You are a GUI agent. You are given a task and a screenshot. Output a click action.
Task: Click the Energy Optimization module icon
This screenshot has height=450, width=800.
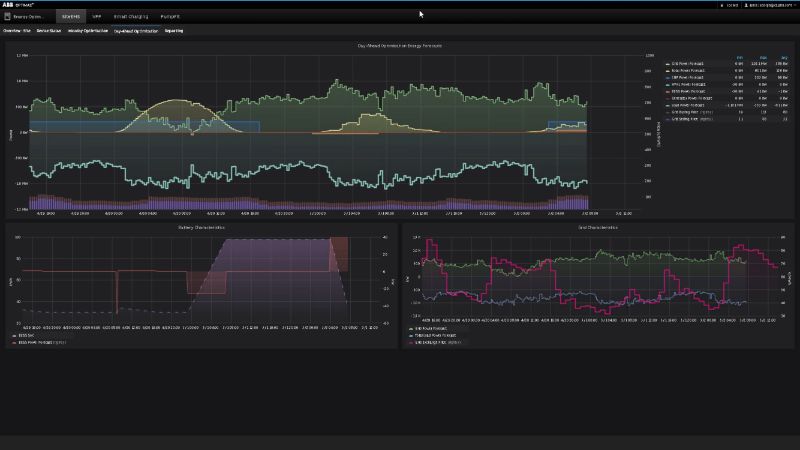(10, 17)
